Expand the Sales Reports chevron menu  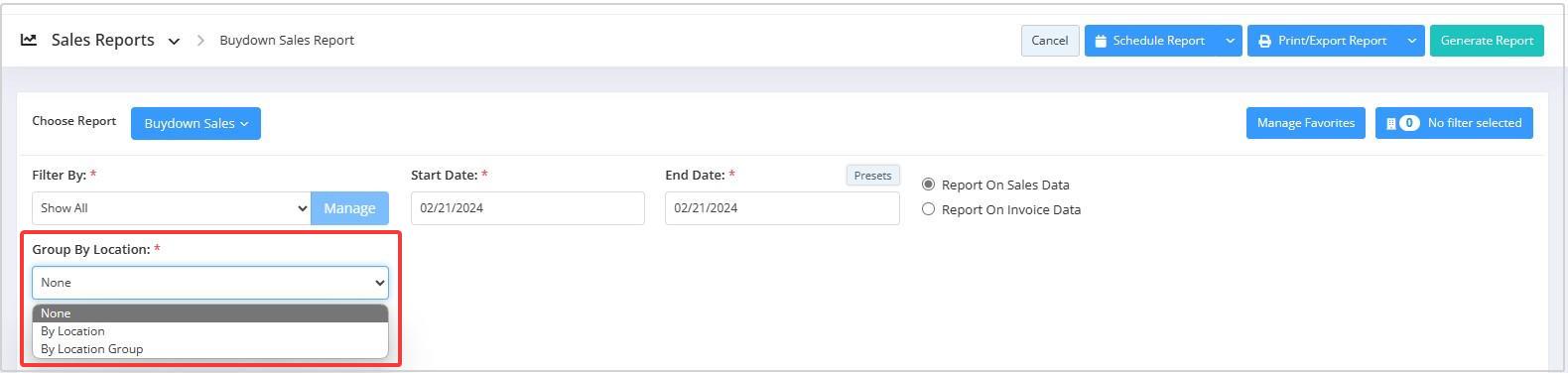174,42
